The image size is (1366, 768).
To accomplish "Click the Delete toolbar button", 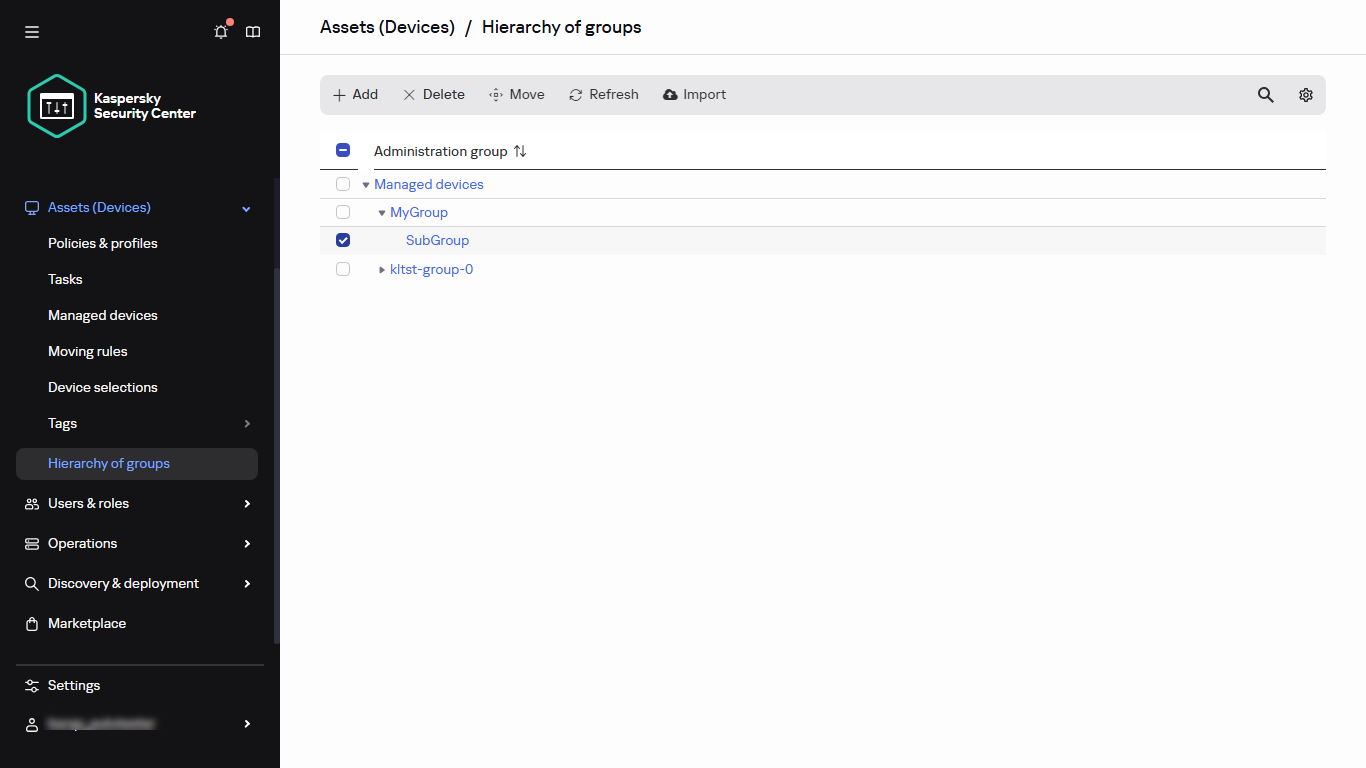I will 433,95.
